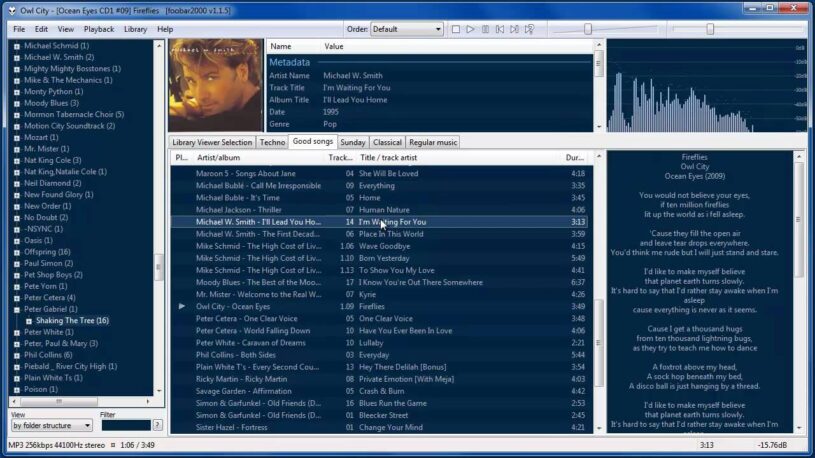This screenshot has height=458, width=815.
Task: Select the 'Wave Goodbye' track row
Action: point(379,246)
